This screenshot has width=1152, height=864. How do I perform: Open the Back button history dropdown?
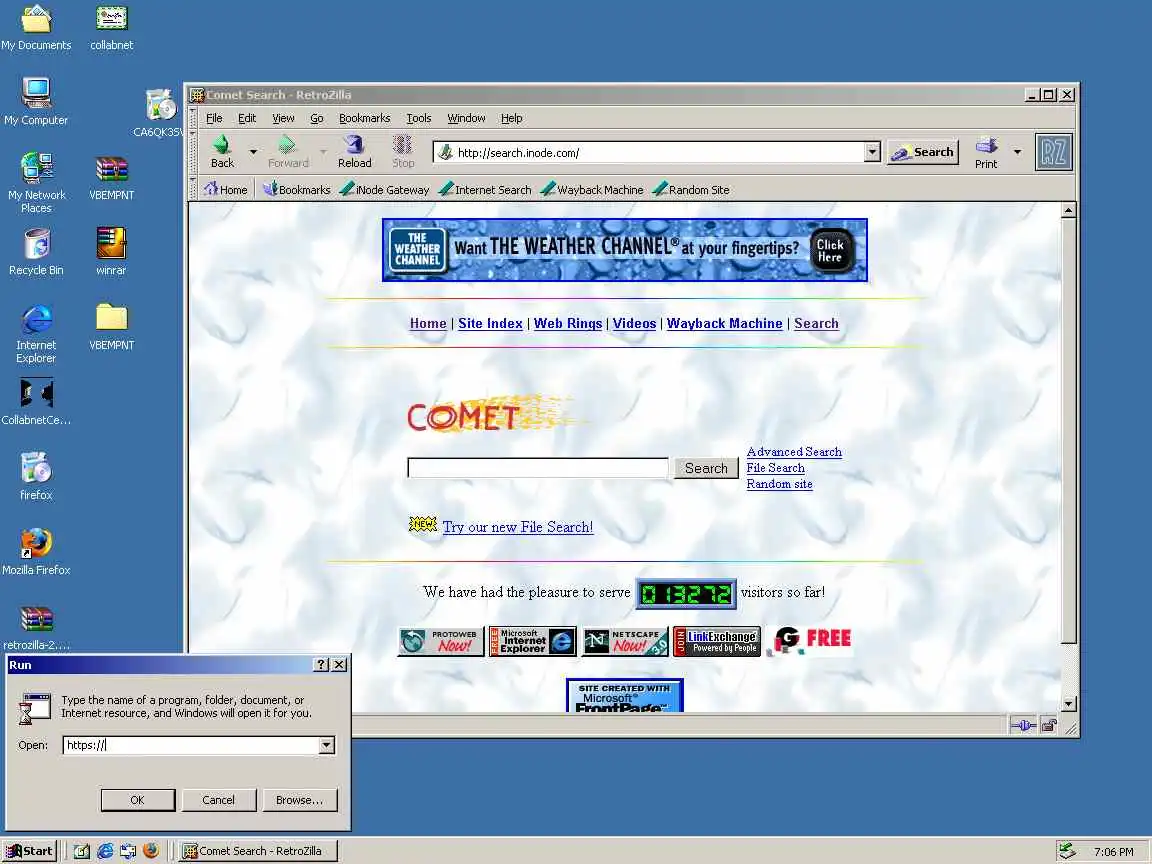click(x=253, y=152)
